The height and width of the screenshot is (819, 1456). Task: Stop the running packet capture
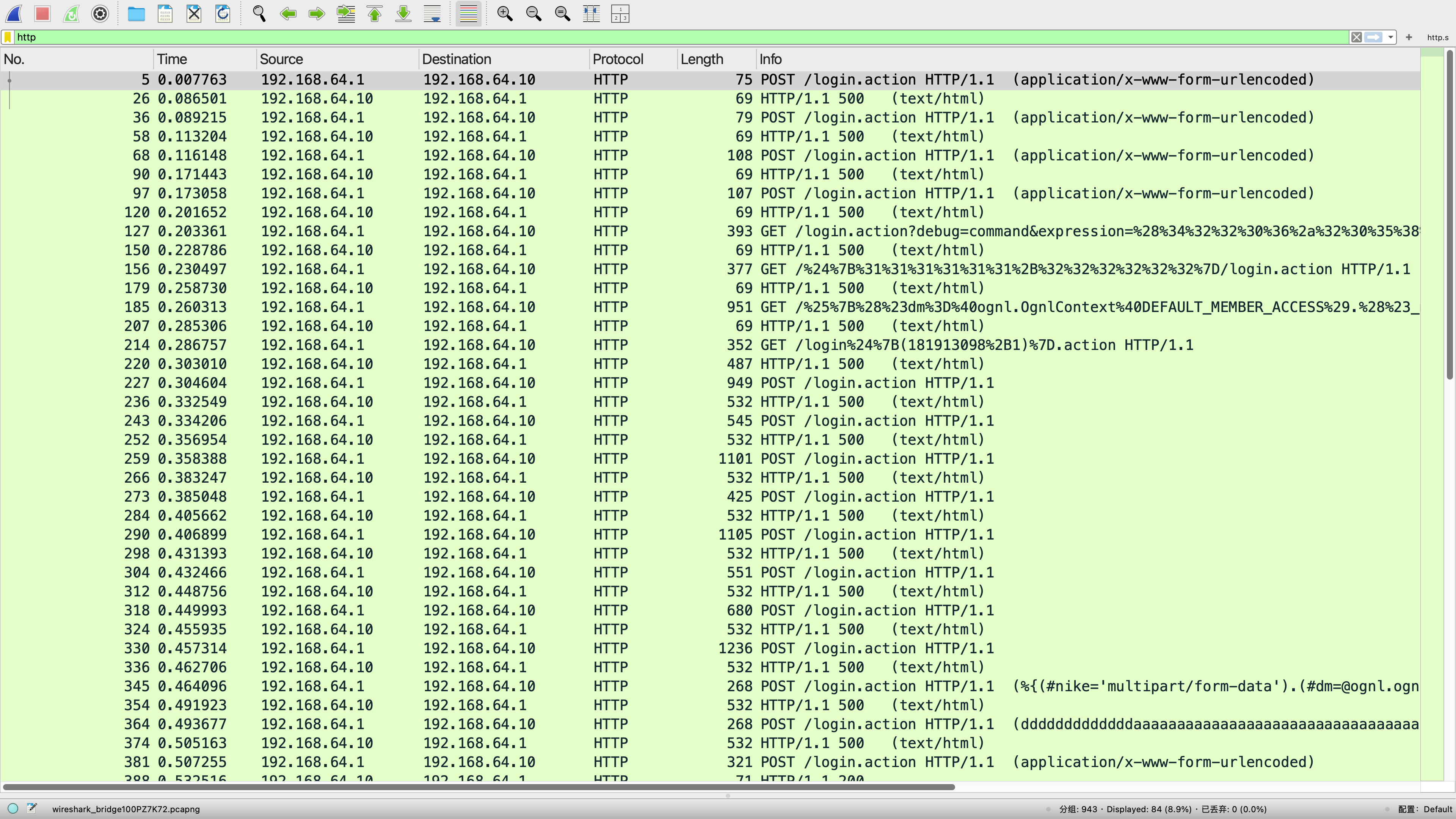click(42, 14)
